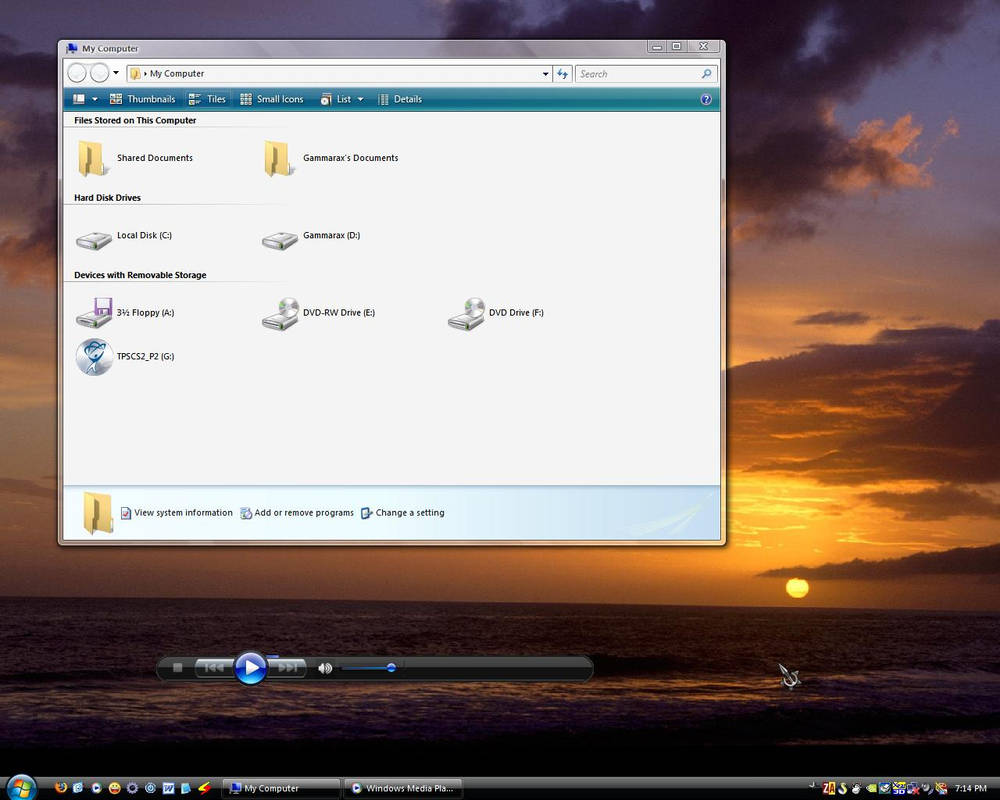Screen dimensions: 1000x800
Task: Click Files Stored on This Computer header
Action: (x=135, y=121)
